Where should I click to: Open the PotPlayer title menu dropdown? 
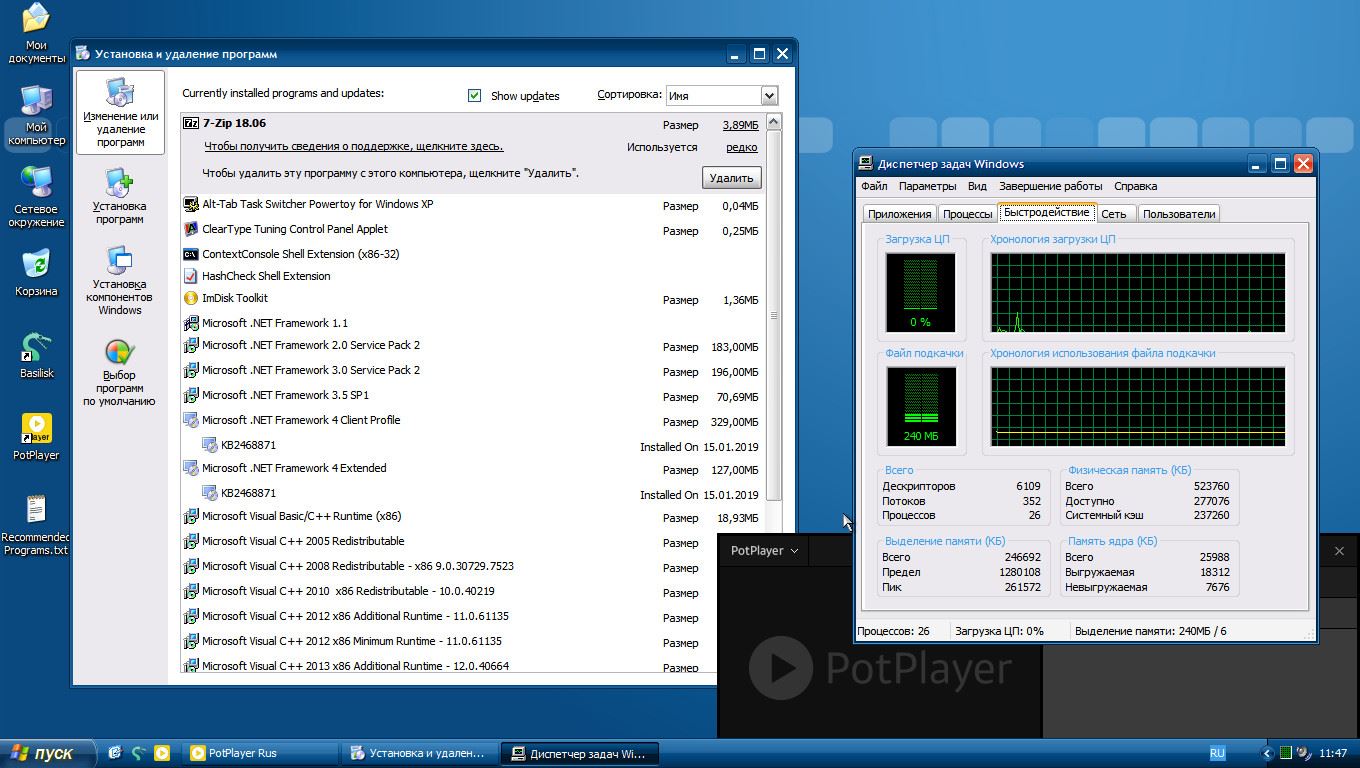[x=765, y=551]
